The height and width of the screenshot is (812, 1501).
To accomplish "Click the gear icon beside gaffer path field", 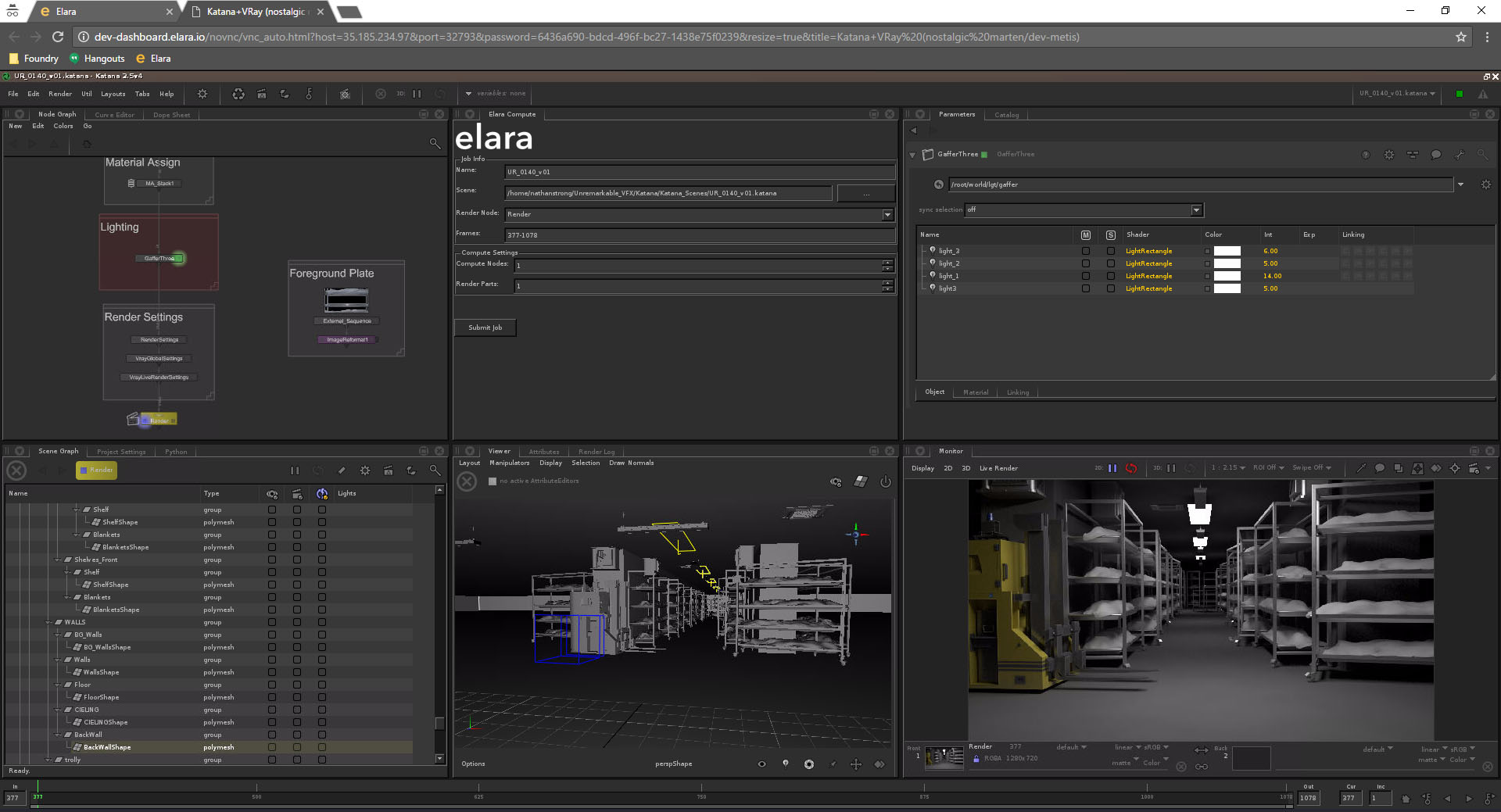I will click(1486, 184).
